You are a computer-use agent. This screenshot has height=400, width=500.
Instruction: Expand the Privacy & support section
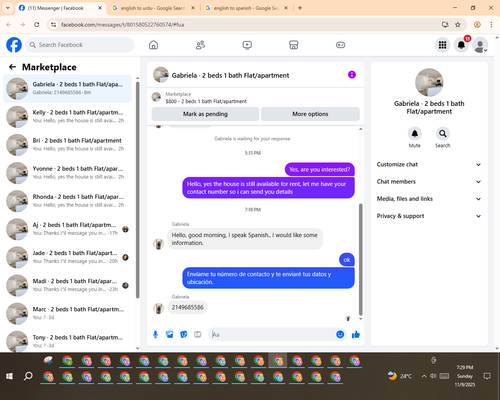point(429,216)
